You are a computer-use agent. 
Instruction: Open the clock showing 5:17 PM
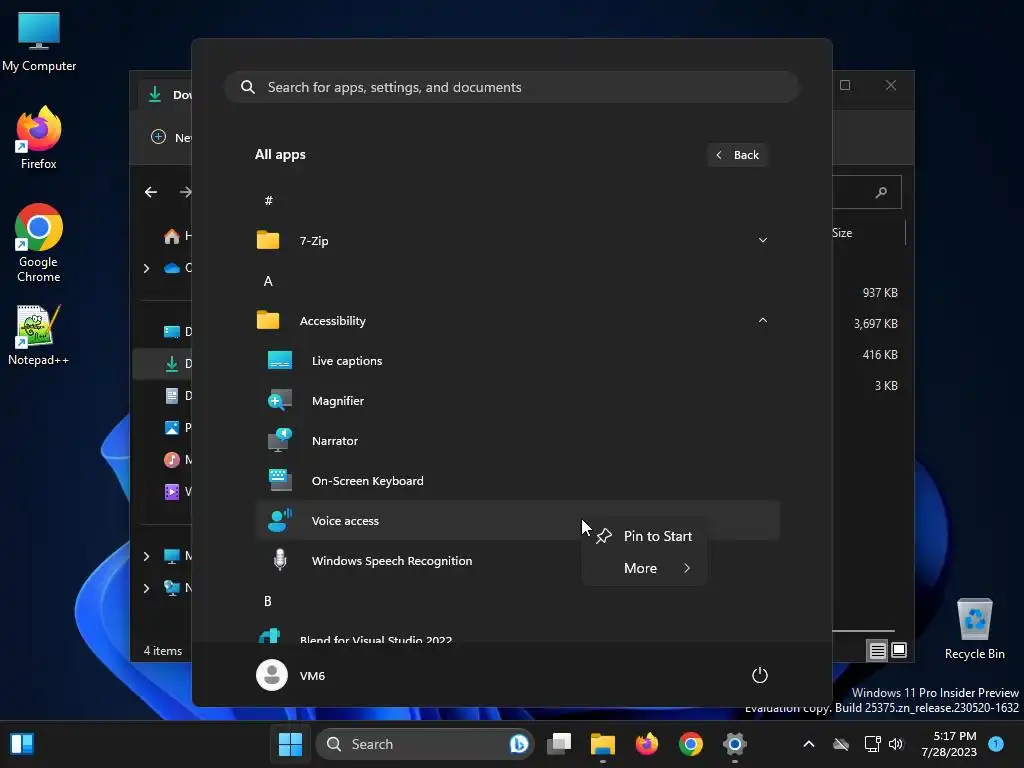948,744
